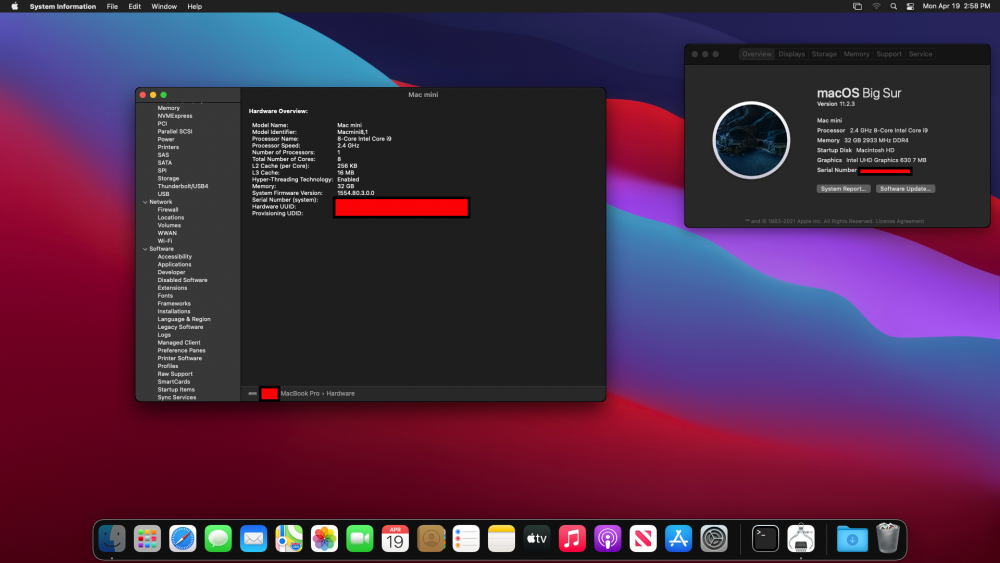Launch Terminal from the Dock
The image size is (1000, 563).
(x=765, y=539)
